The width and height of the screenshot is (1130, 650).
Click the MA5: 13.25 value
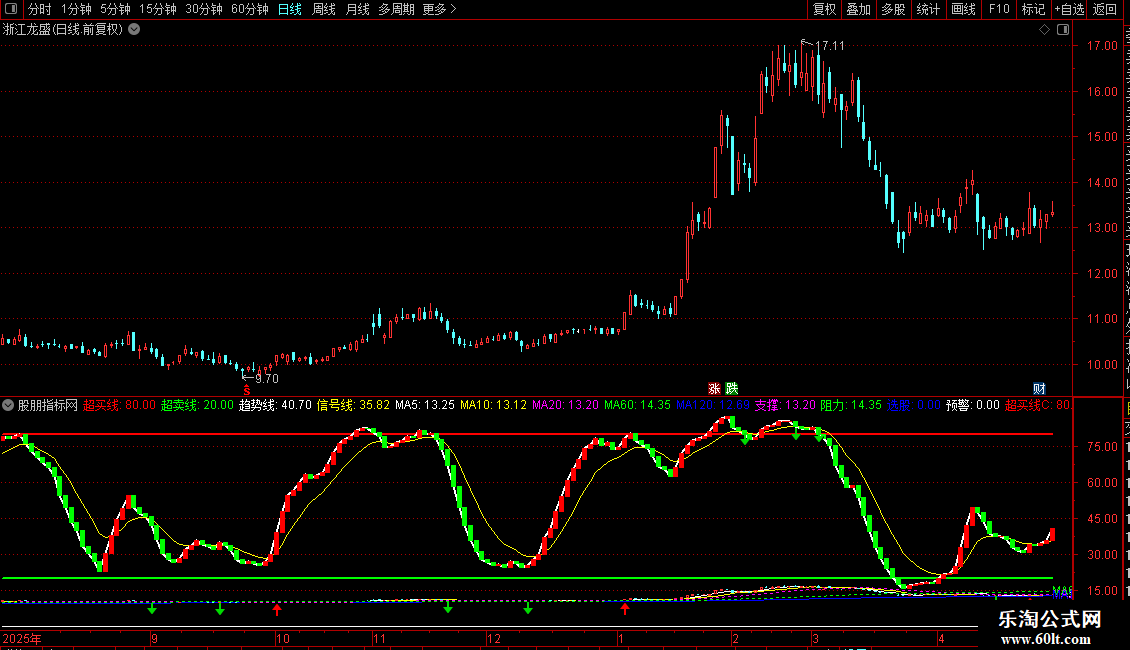pyautogui.click(x=425, y=405)
